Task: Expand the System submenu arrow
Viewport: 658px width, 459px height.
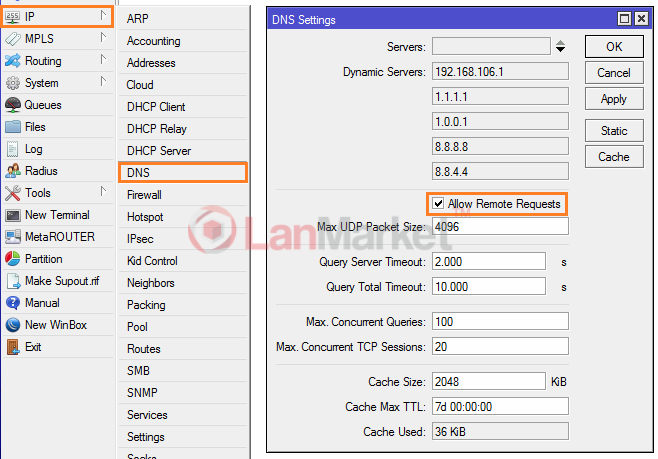Action: [103, 81]
